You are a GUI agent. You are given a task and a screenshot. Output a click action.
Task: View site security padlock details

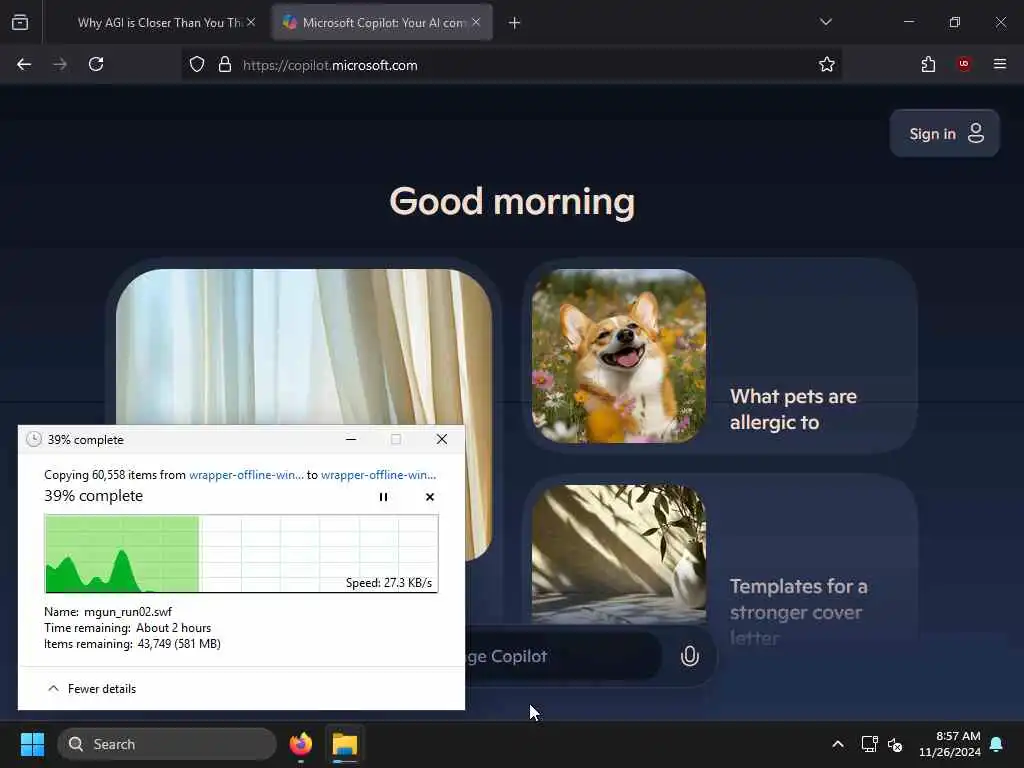[x=225, y=65]
